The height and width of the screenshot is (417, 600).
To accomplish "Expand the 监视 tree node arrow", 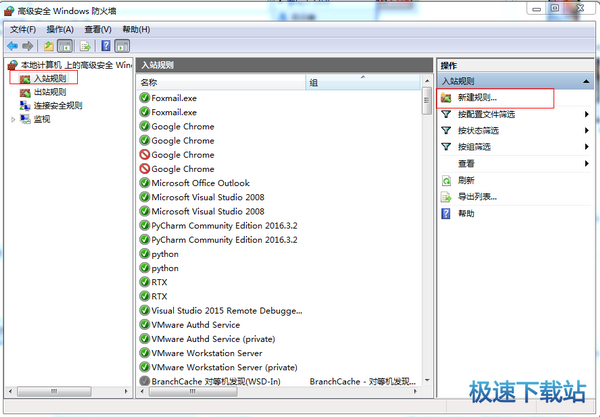I will tap(13, 119).
